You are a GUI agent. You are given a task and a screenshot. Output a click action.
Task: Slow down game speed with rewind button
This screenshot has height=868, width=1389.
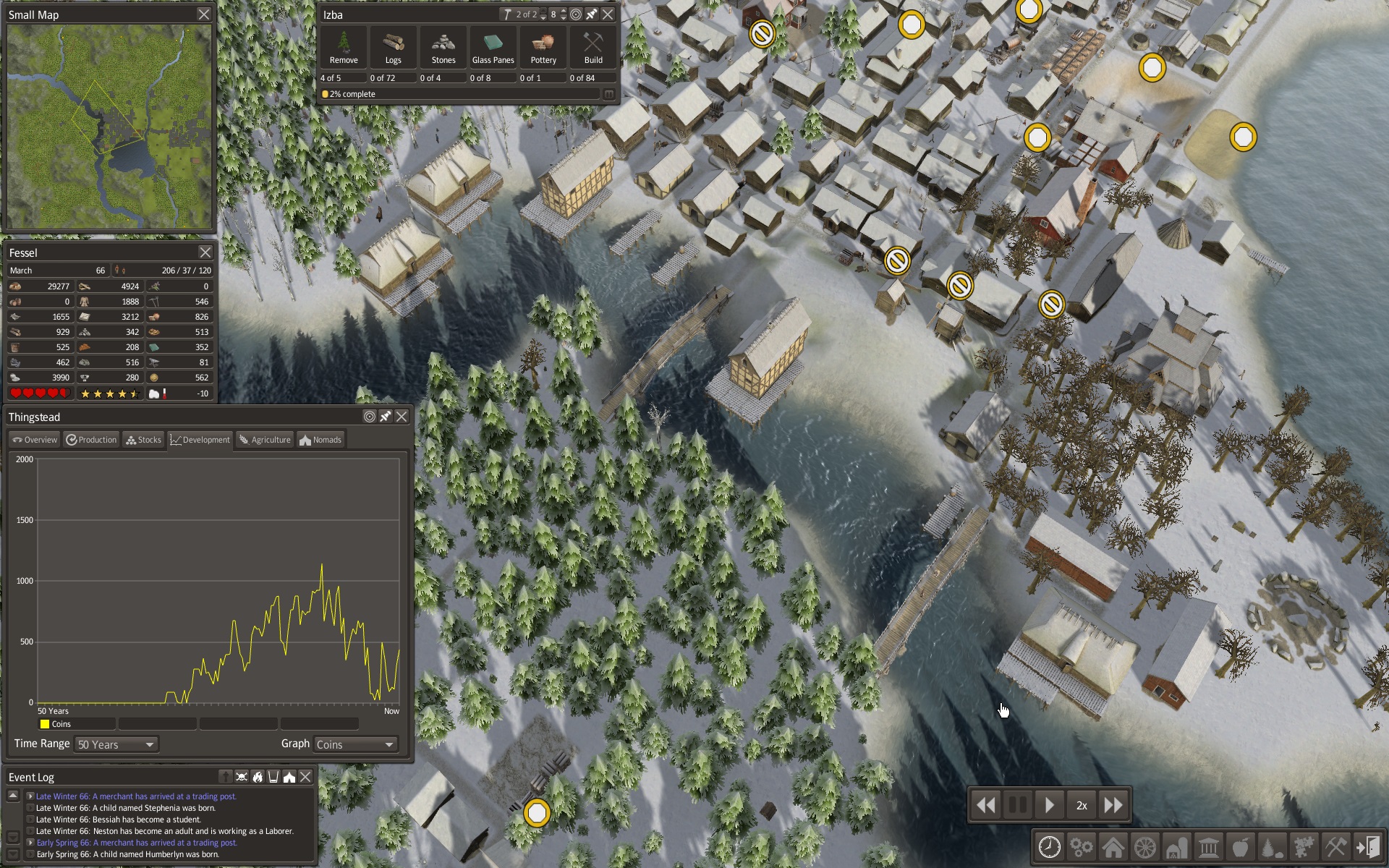point(986,805)
